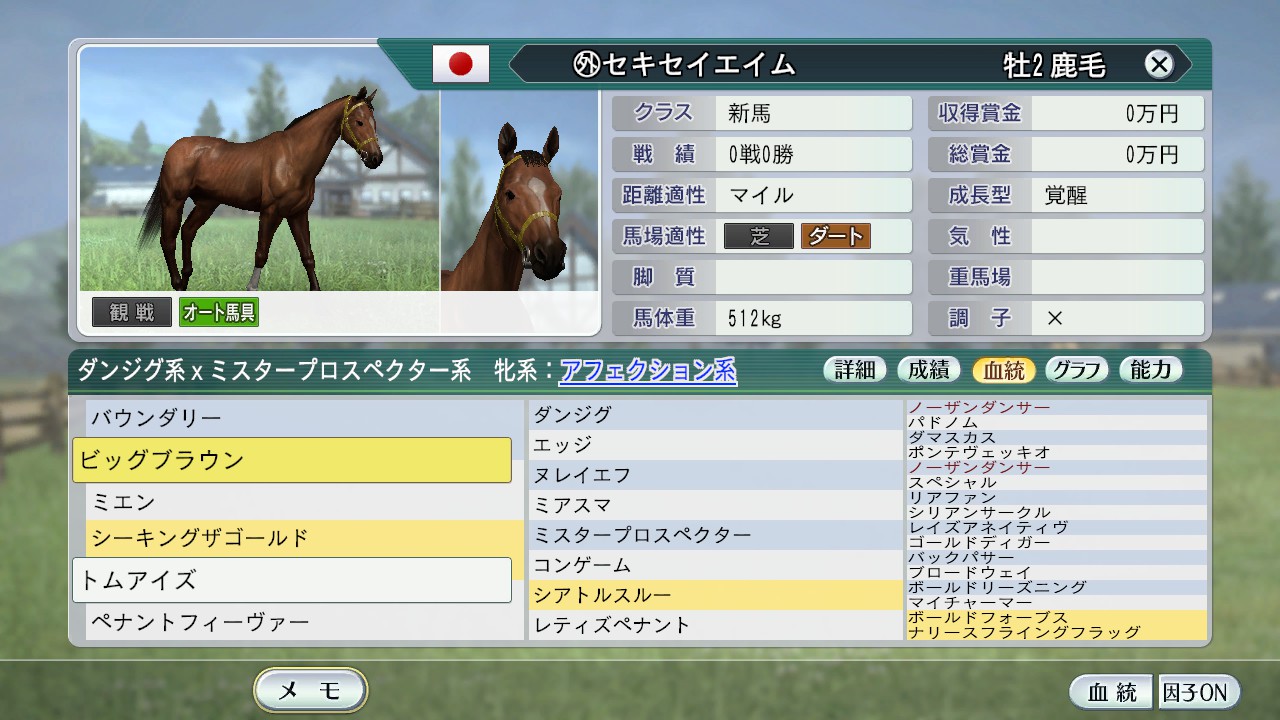
Task: Click マイチャーマー in the fourth generation
Action: click(x=1057, y=602)
